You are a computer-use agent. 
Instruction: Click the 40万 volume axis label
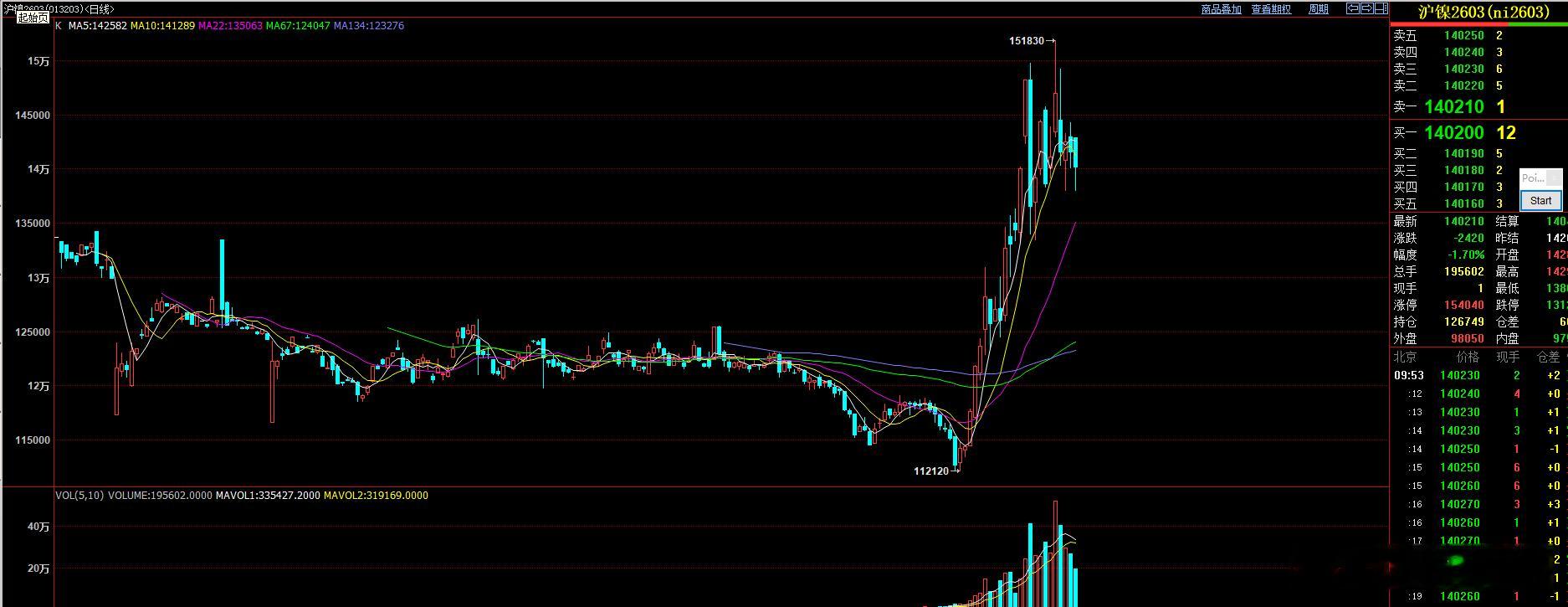pos(39,527)
